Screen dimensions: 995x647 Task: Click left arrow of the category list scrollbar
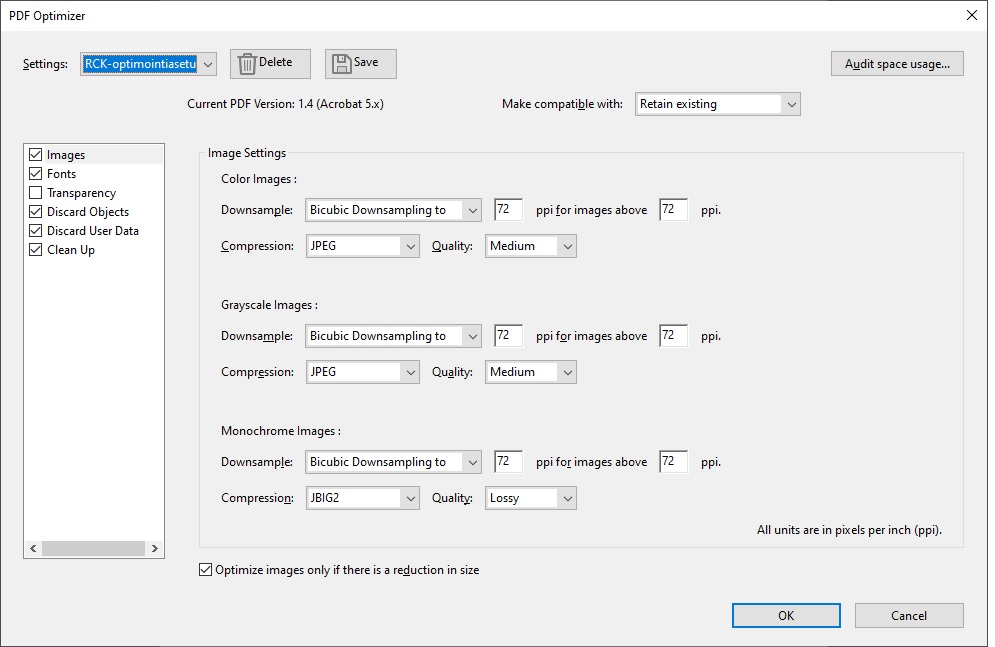tap(33, 548)
